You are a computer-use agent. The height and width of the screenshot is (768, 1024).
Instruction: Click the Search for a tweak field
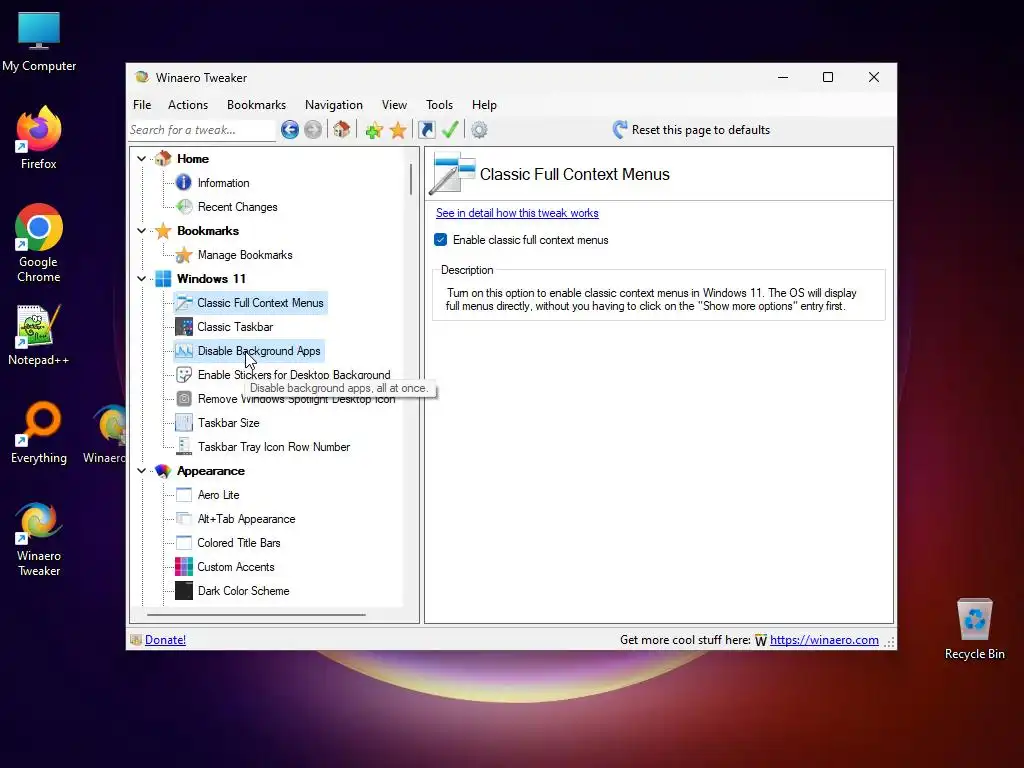tap(202, 130)
